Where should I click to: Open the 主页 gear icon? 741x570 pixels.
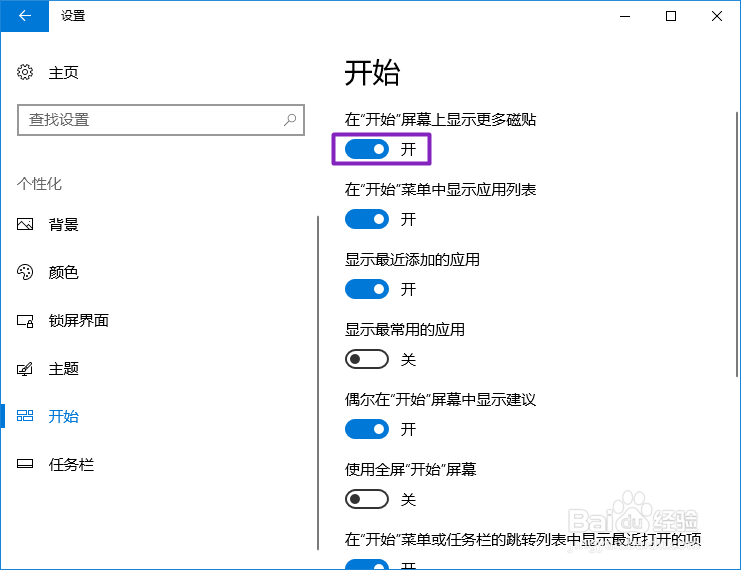point(25,72)
